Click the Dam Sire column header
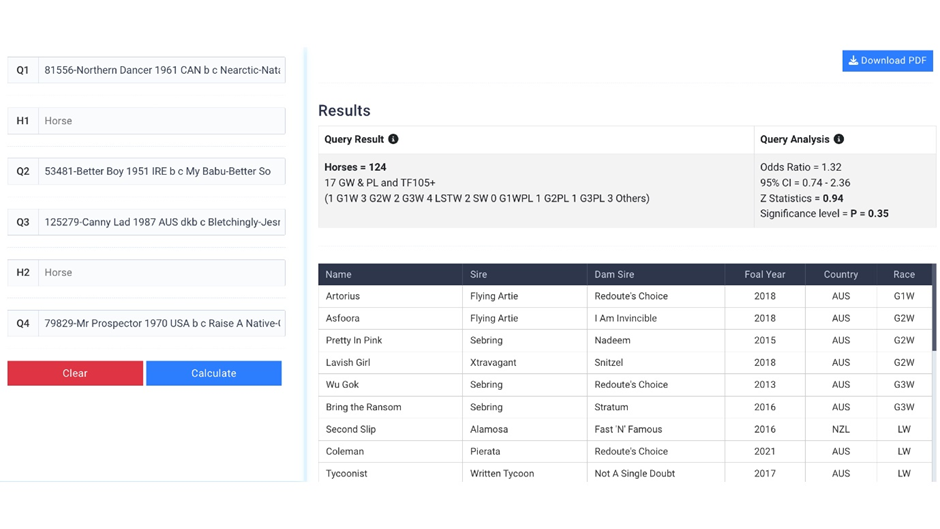The width and height of the screenshot is (940, 529). click(x=613, y=274)
